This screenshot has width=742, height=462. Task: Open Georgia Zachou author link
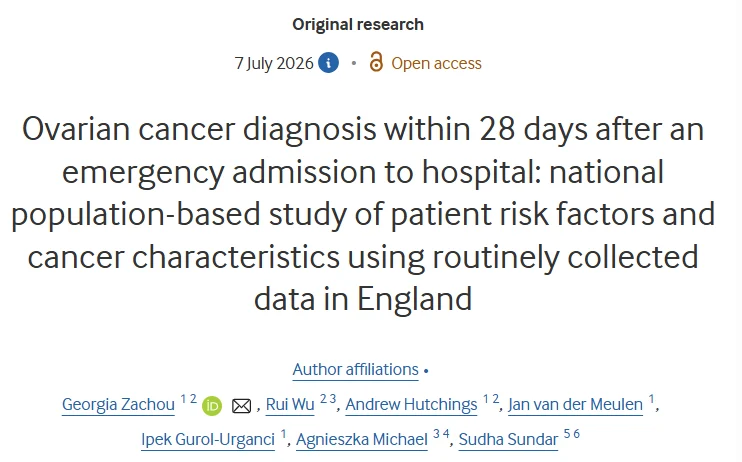(x=118, y=405)
